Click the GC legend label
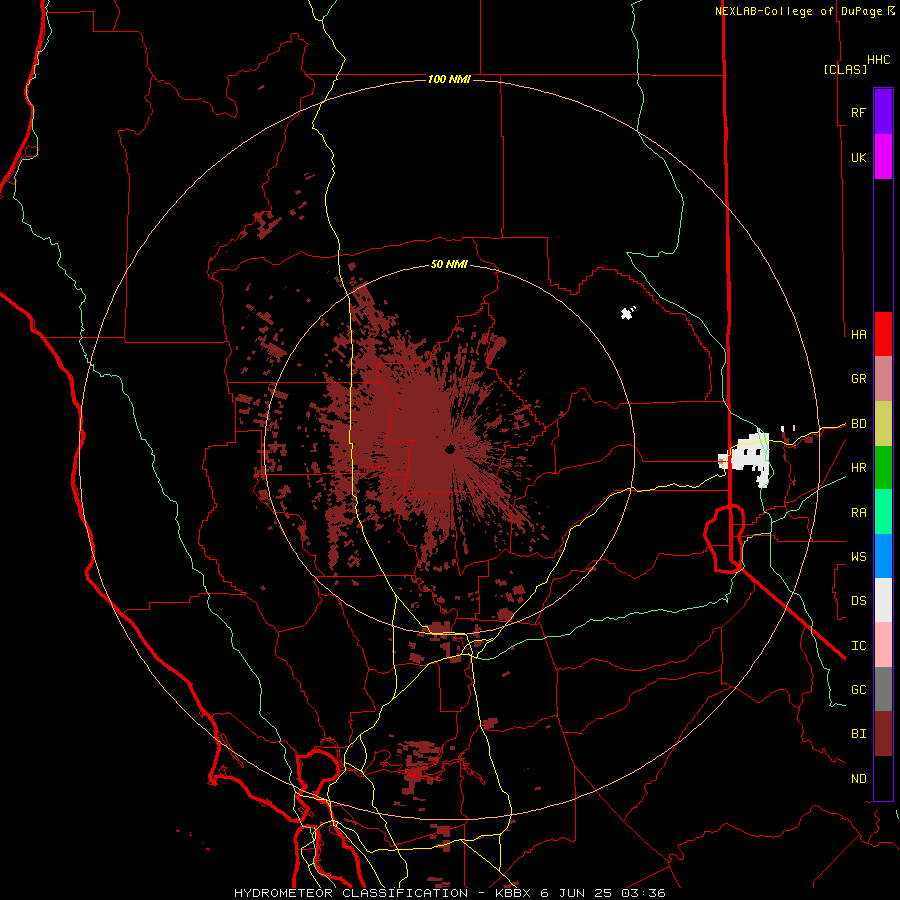 tap(858, 690)
